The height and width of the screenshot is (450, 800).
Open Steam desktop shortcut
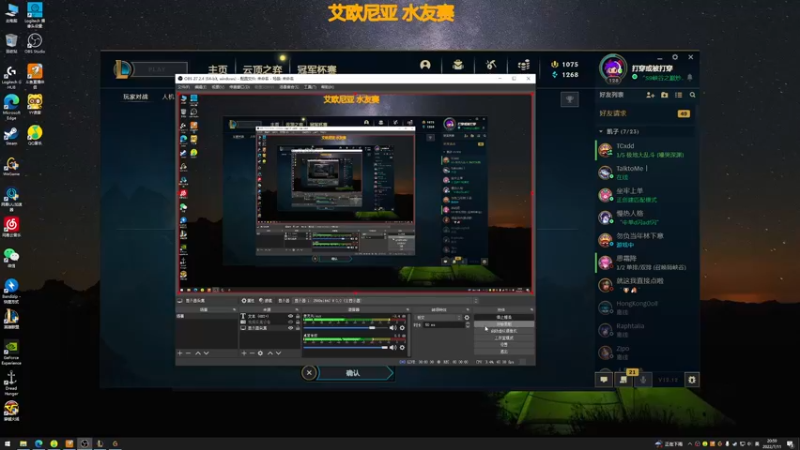point(11,136)
